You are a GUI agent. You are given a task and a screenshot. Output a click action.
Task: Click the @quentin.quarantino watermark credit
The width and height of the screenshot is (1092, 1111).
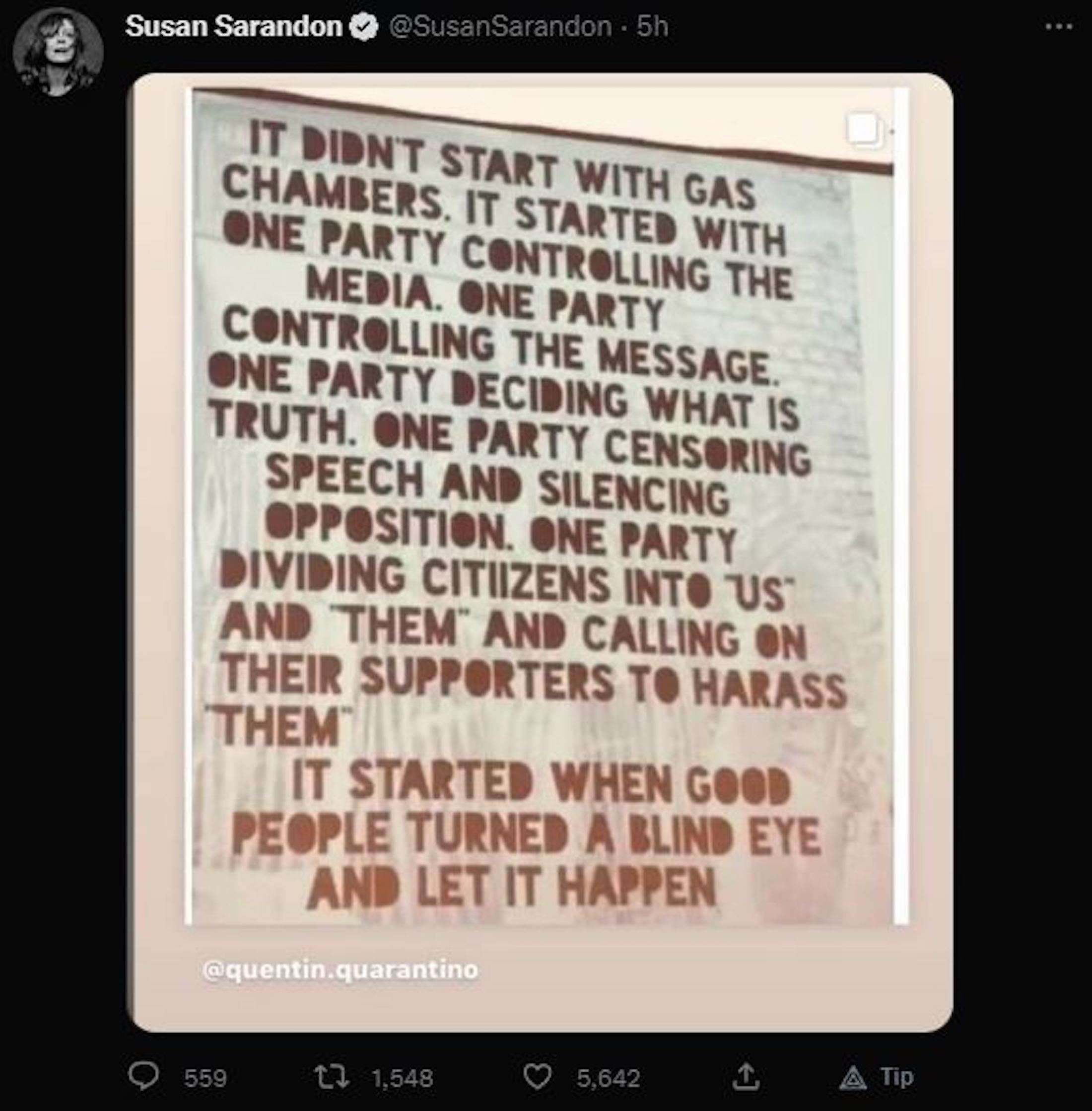(340, 970)
